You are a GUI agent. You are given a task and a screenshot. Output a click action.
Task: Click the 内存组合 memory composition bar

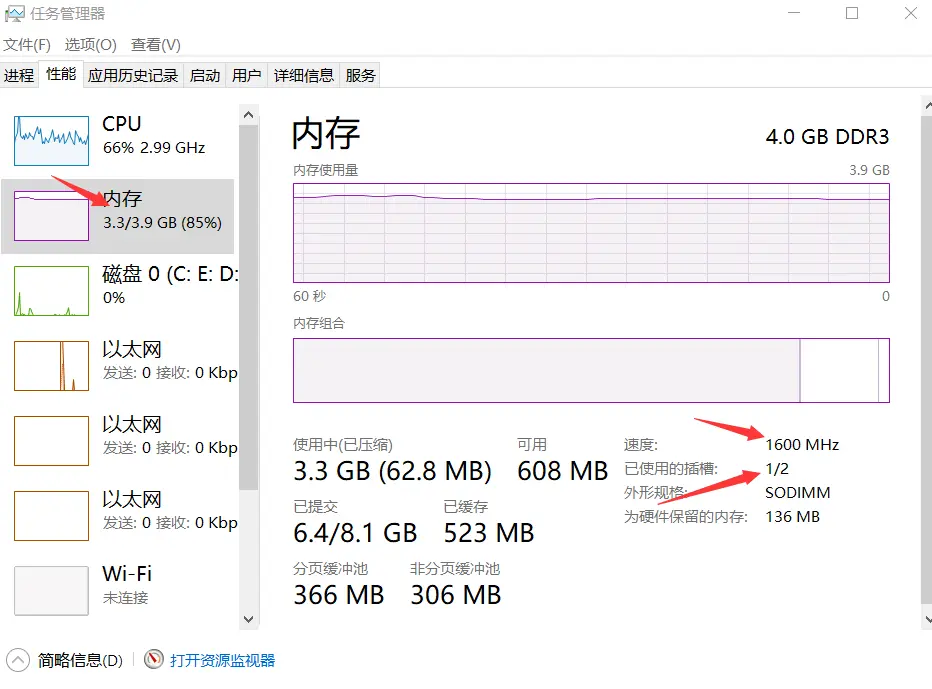click(x=591, y=370)
